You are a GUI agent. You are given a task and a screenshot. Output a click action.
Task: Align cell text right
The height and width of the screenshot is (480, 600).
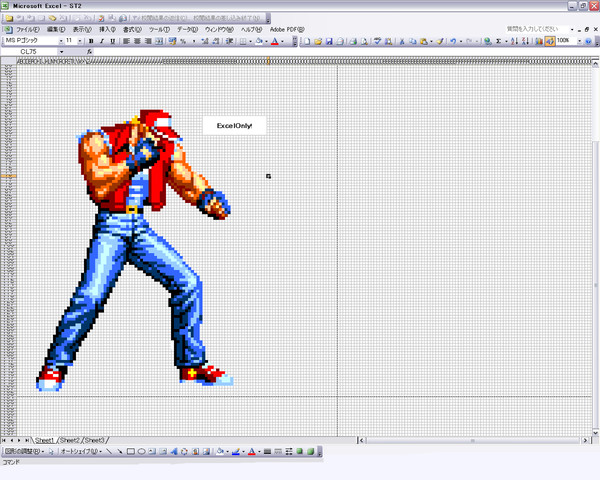[x=148, y=41]
